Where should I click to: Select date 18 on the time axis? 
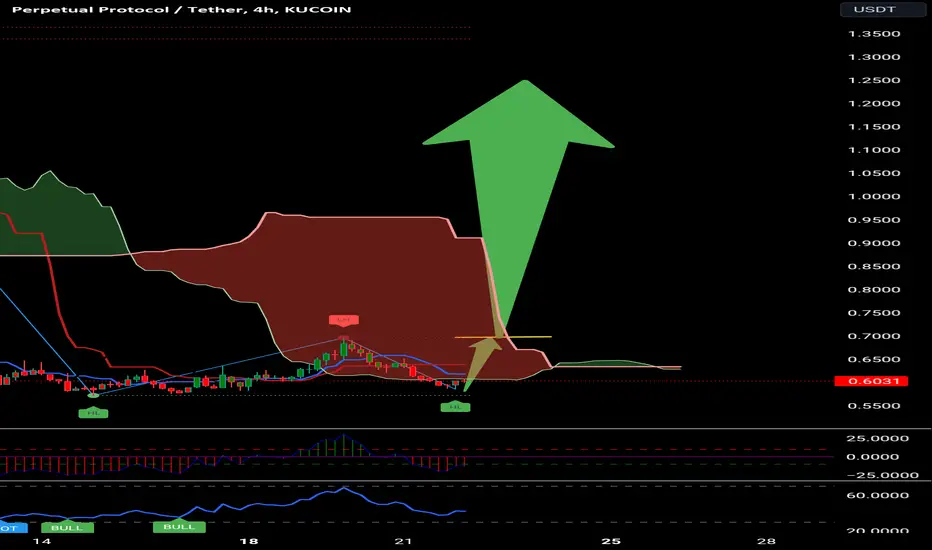click(249, 541)
